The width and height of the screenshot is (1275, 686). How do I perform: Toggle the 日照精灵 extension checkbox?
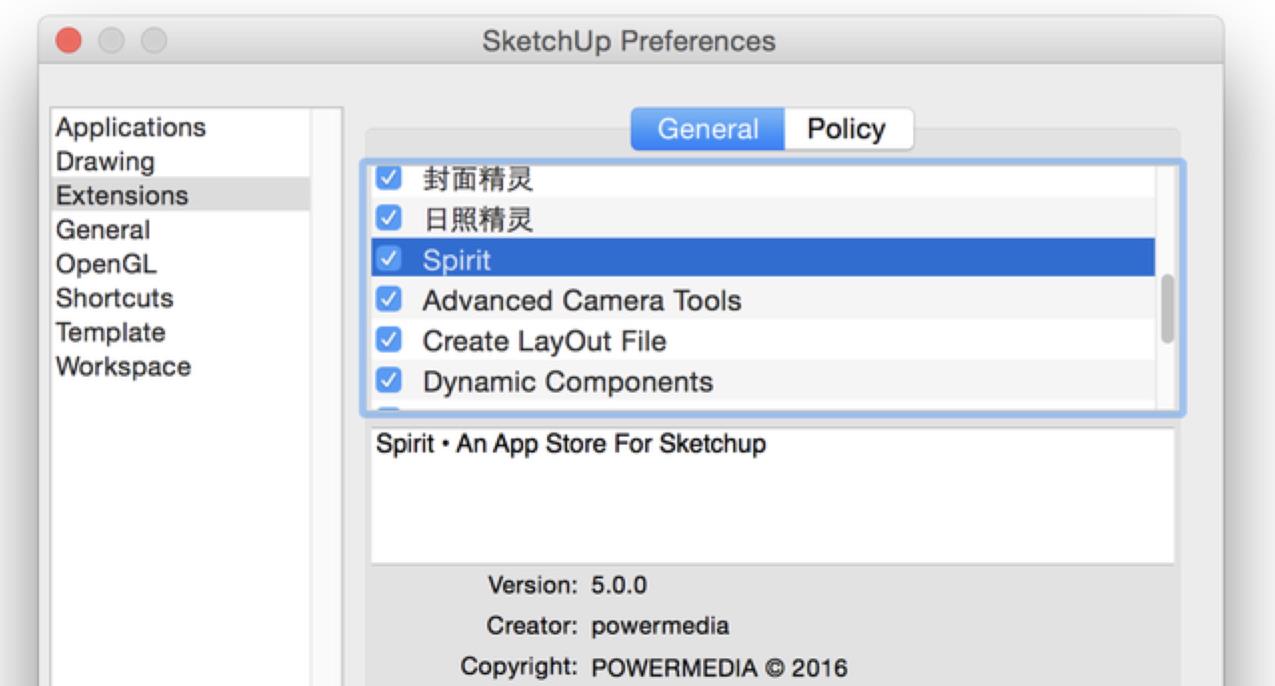point(390,220)
